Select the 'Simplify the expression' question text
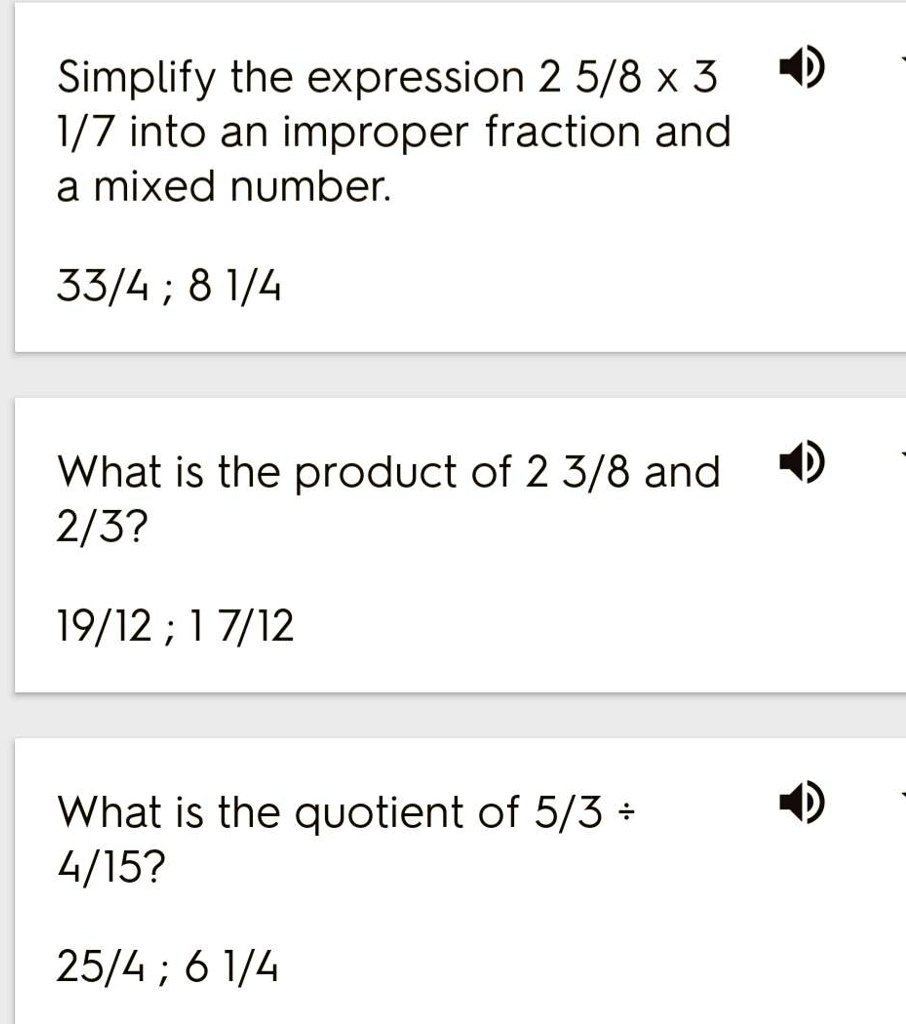The height and width of the screenshot is (1024, 906). click(x=394, y=131)
